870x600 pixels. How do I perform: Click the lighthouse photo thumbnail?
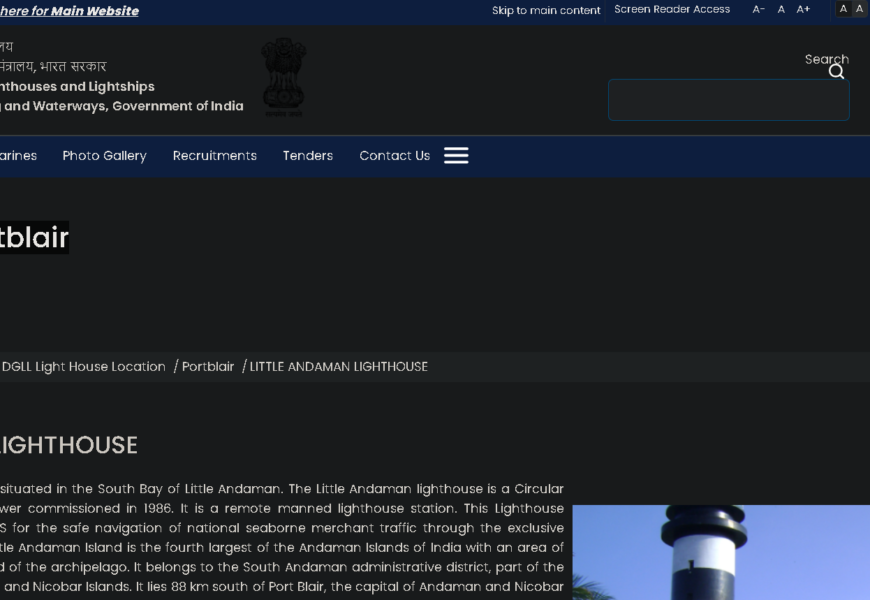pyautogui.click(x=720, y=552)
